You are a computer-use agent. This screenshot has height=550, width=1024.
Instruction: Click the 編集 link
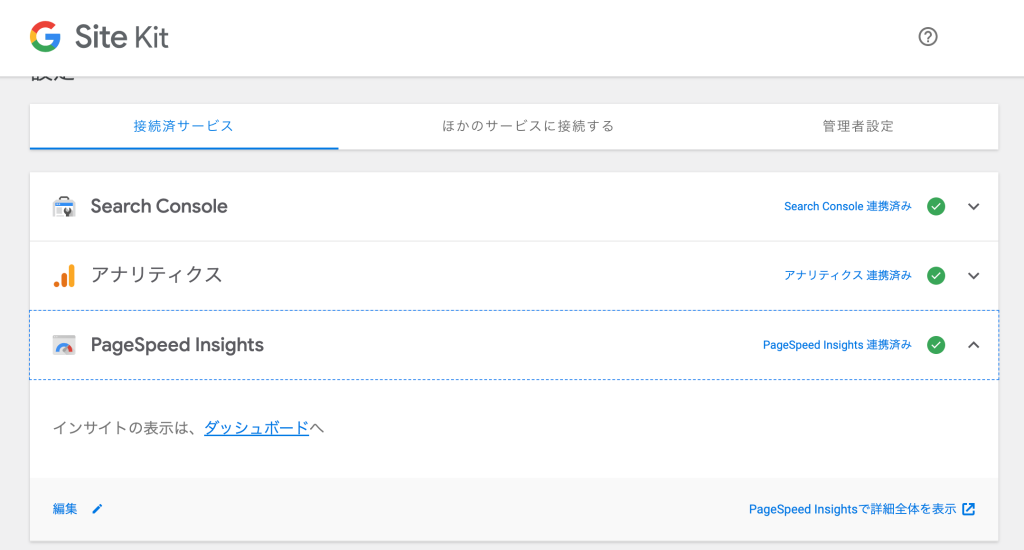click(65, 509)
